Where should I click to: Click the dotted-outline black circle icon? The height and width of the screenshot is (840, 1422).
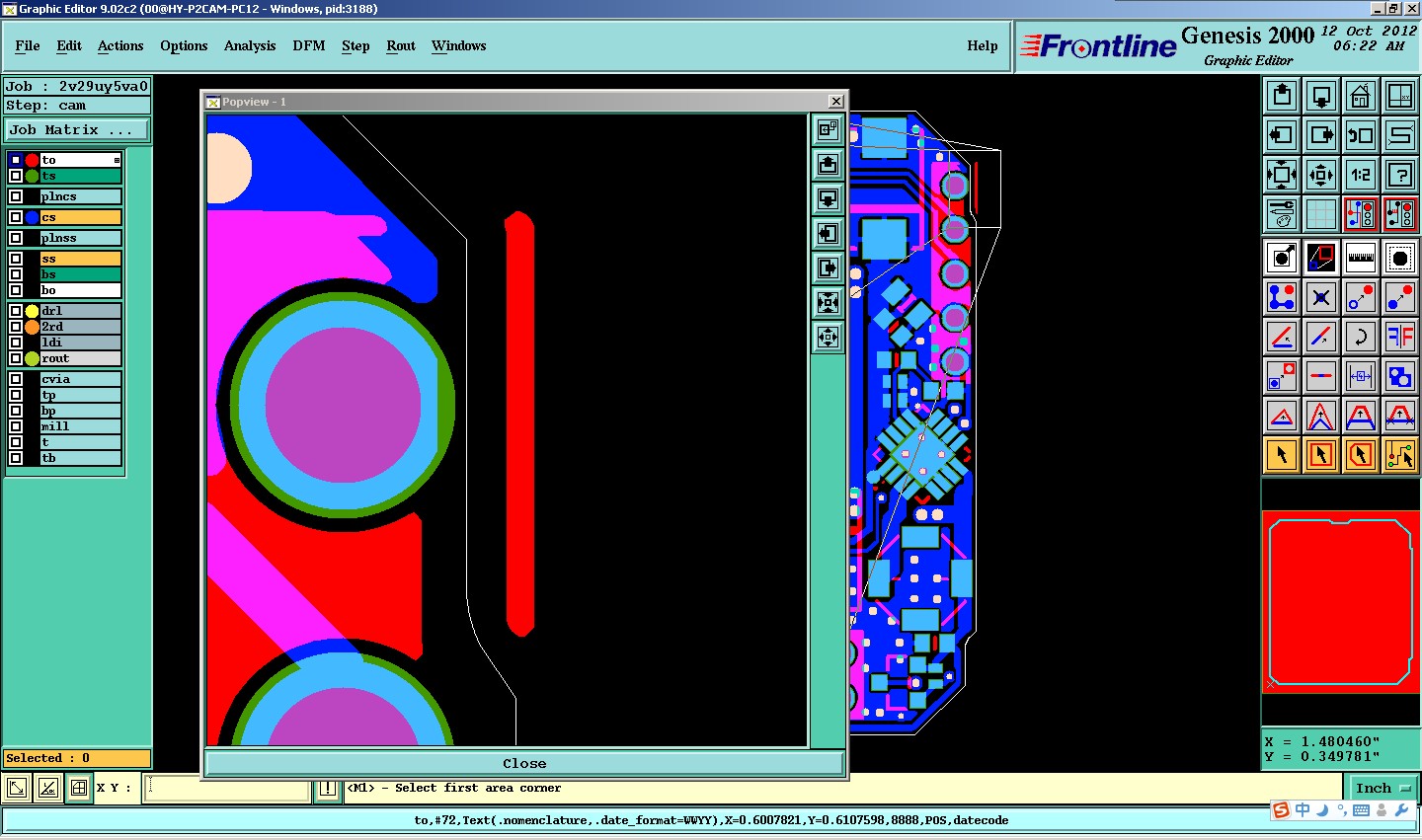pyautogui.click(x=1400, y=258)
